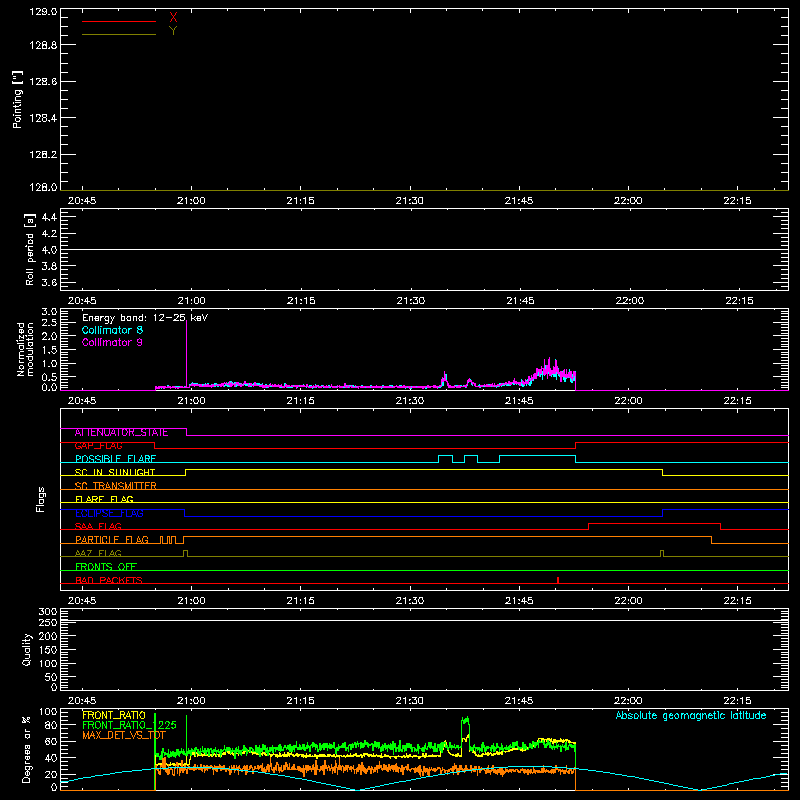Click the magenta Collimator 9 legend entry
The width and height of the screenshot is (800, 800).
click(112, 342)
